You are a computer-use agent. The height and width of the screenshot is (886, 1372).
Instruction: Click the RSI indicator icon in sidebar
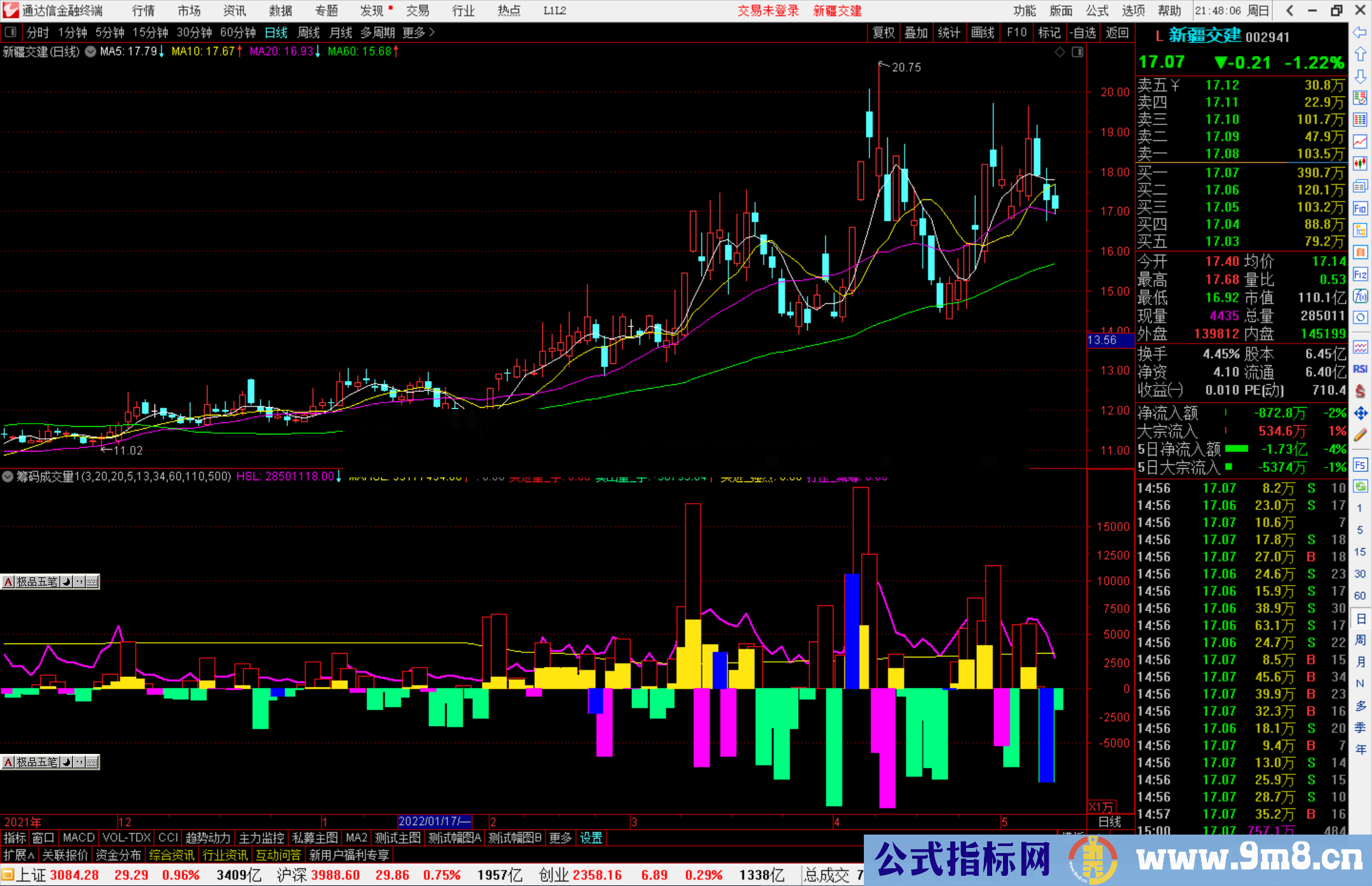pyautogui.click(x=1360, y=369)
